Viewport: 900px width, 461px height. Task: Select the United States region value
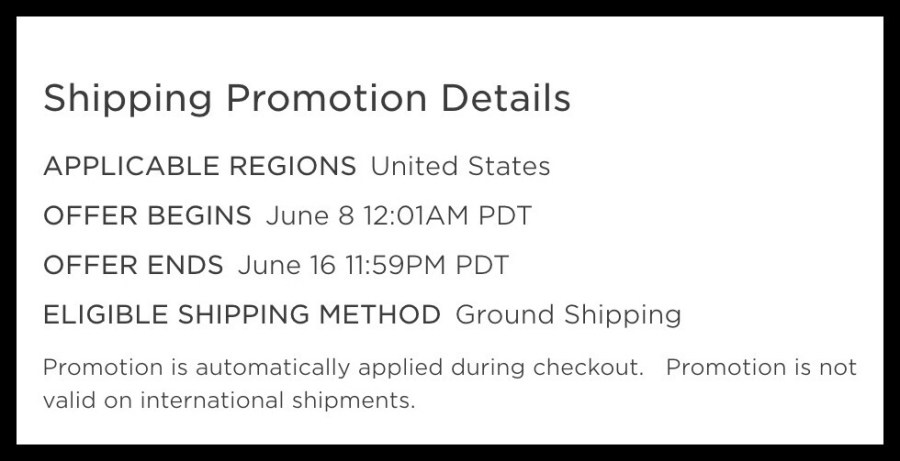click(x=460, y=166)
